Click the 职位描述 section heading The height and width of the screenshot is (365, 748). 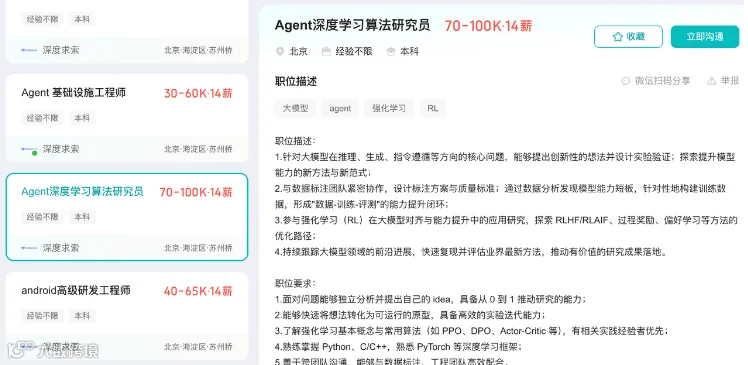click(x=296, y=82)
